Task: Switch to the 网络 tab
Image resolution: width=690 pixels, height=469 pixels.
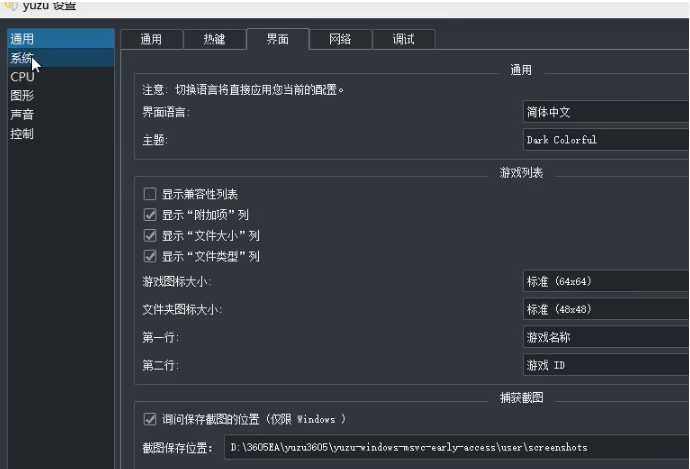Action: coord(340,39)
